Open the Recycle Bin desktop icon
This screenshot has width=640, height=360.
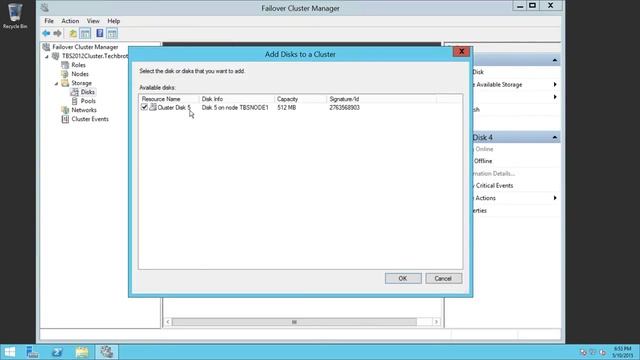coord(15,16)
